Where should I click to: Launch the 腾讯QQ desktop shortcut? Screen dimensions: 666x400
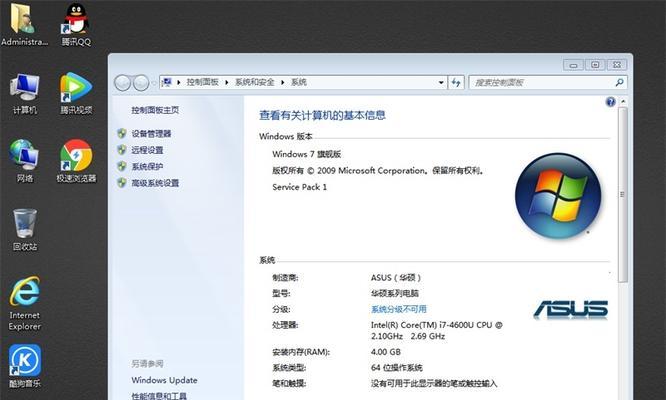[x=76, y=23]
